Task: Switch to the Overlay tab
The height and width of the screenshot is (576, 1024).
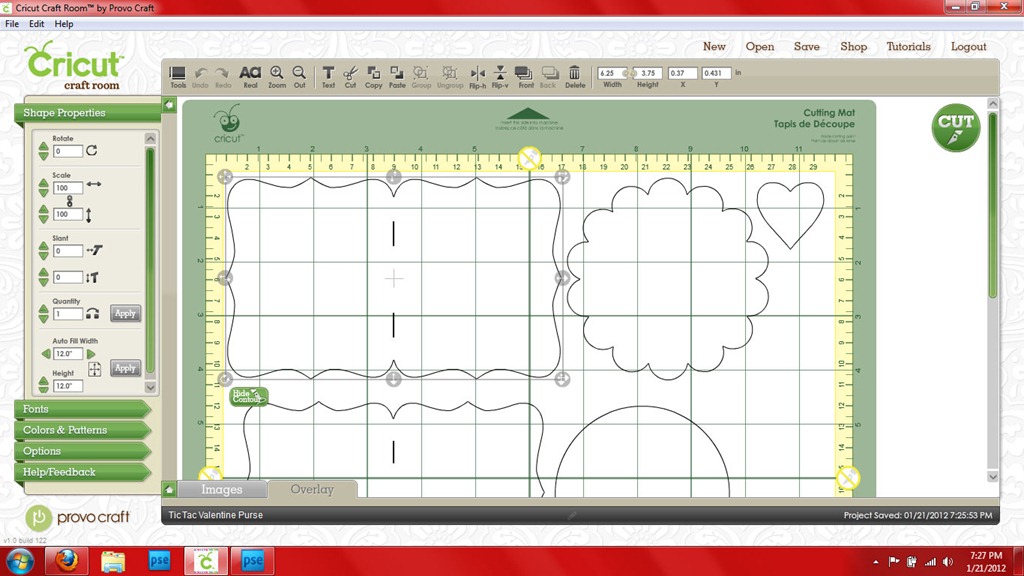Action: [x=312, y=489]
